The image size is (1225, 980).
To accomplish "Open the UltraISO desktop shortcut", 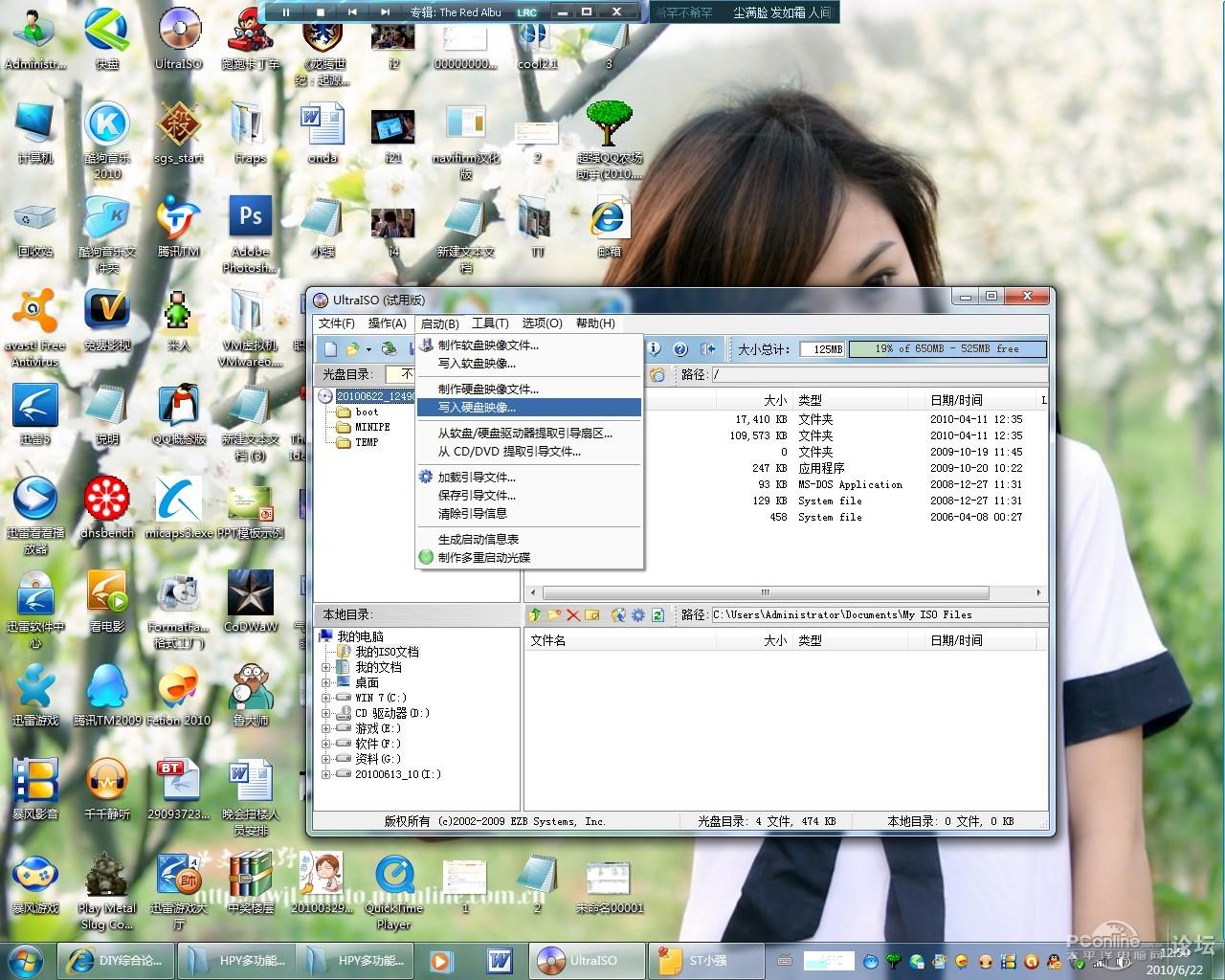I will (x=179, y=40).
